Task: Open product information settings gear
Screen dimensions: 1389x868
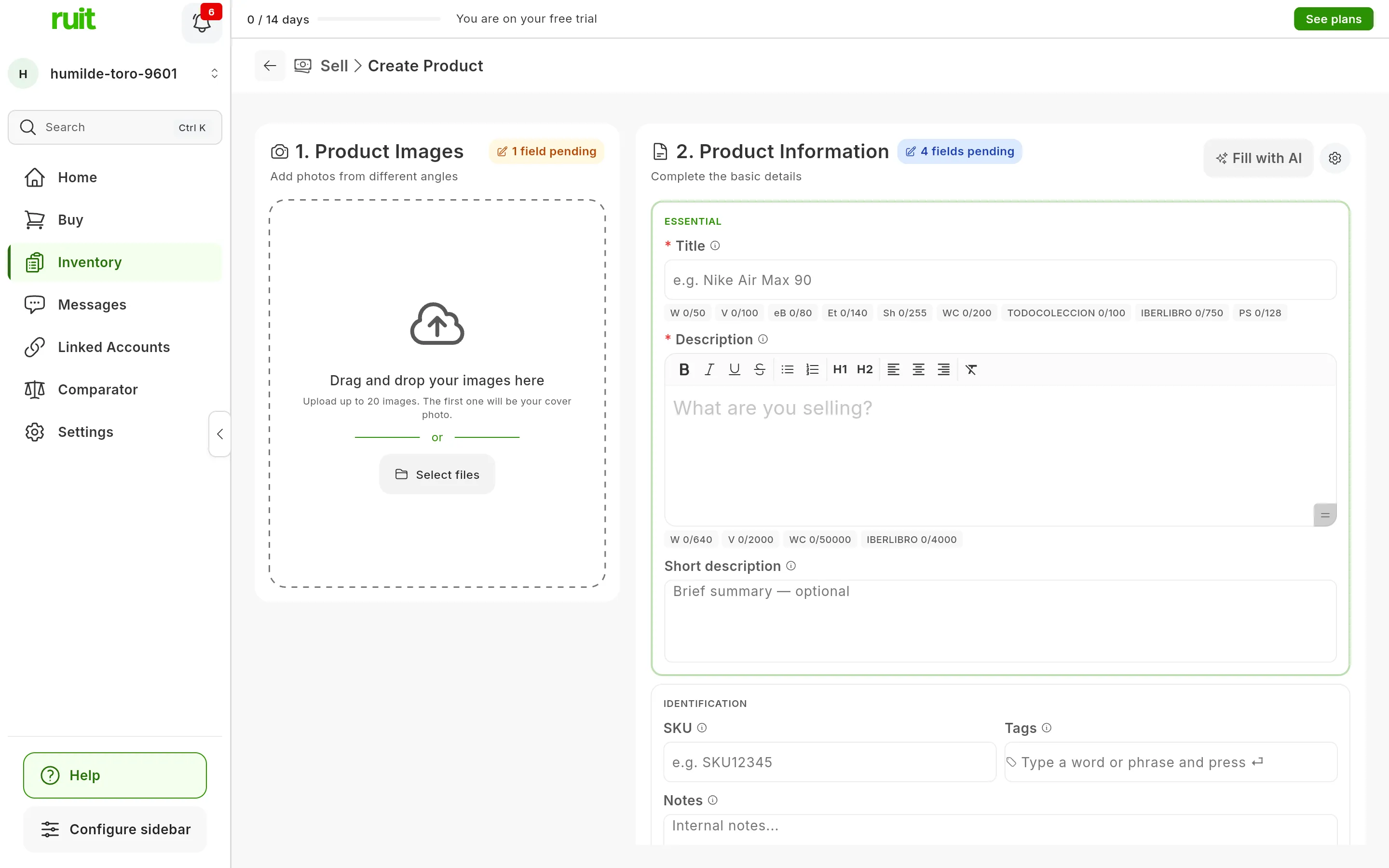Action: pyautogui.click(x=1335, y=158)
